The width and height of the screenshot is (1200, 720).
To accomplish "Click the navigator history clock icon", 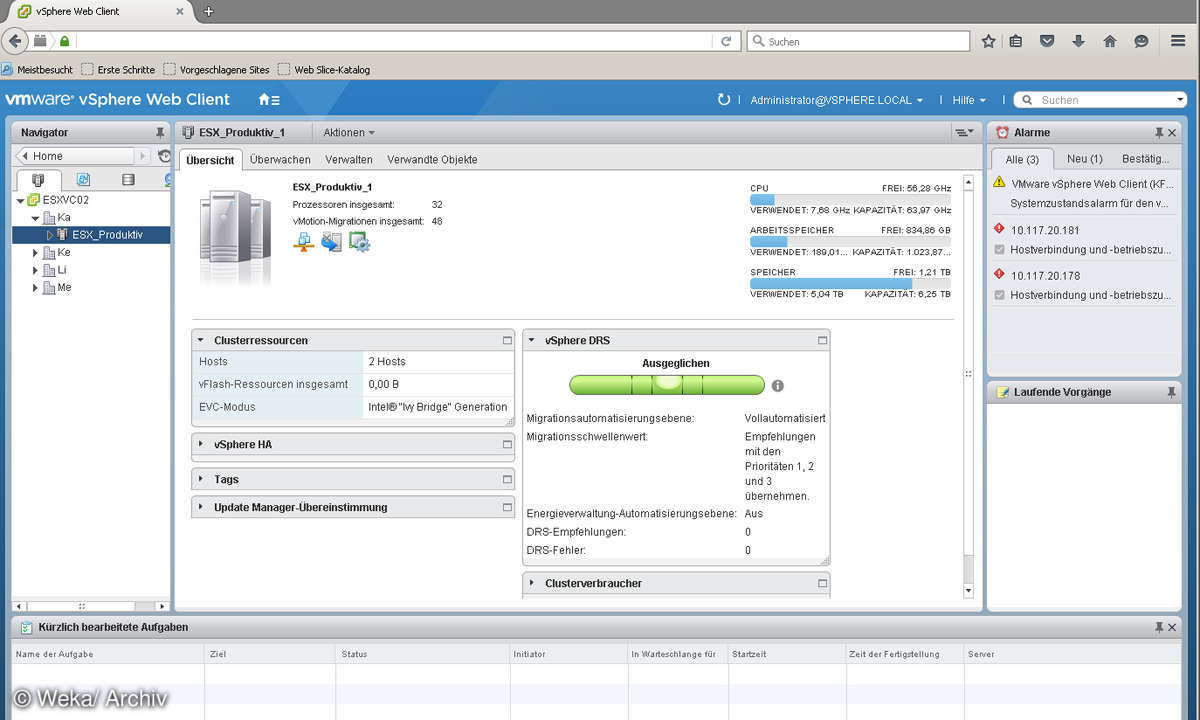I will [x=164, y=156].
